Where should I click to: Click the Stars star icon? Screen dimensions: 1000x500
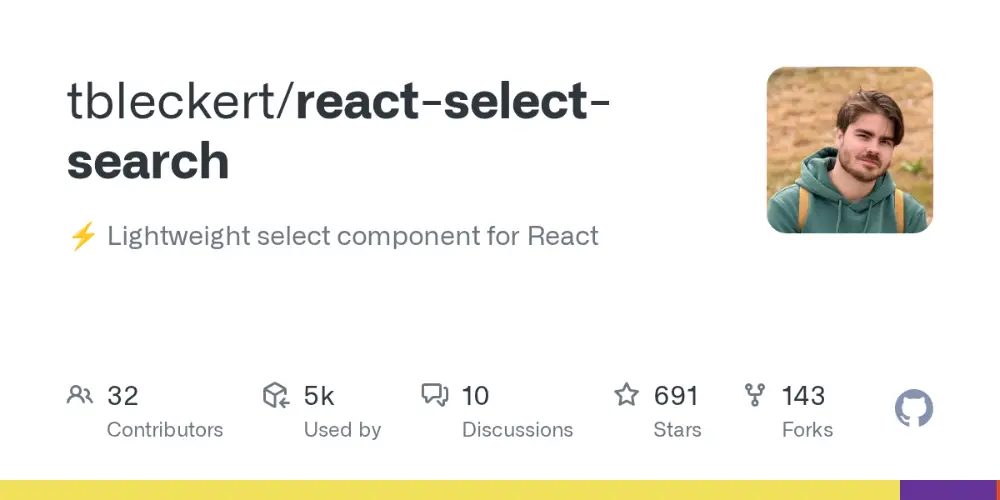[626, 395]
